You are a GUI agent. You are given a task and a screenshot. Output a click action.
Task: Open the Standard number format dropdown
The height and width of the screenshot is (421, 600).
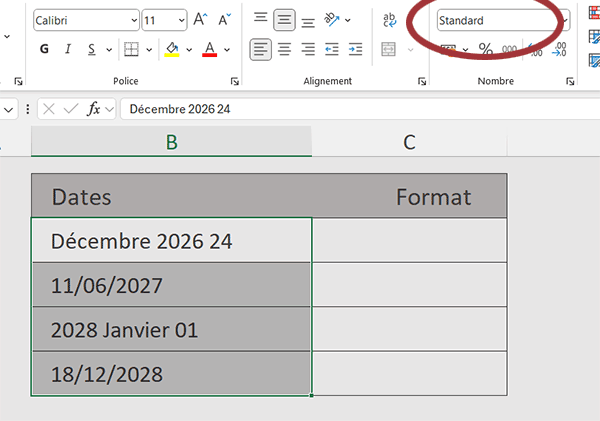(x=564, y=20)
